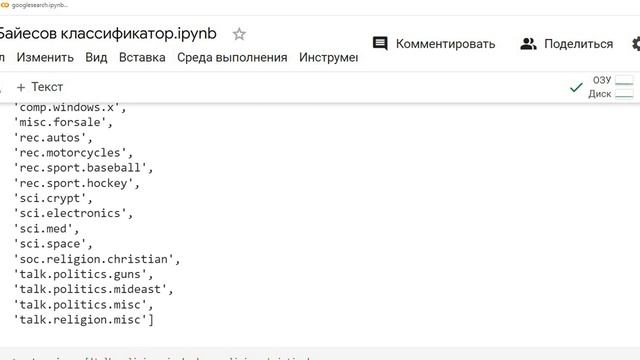Add a text cell with + Текст

[x=40, y=87]
